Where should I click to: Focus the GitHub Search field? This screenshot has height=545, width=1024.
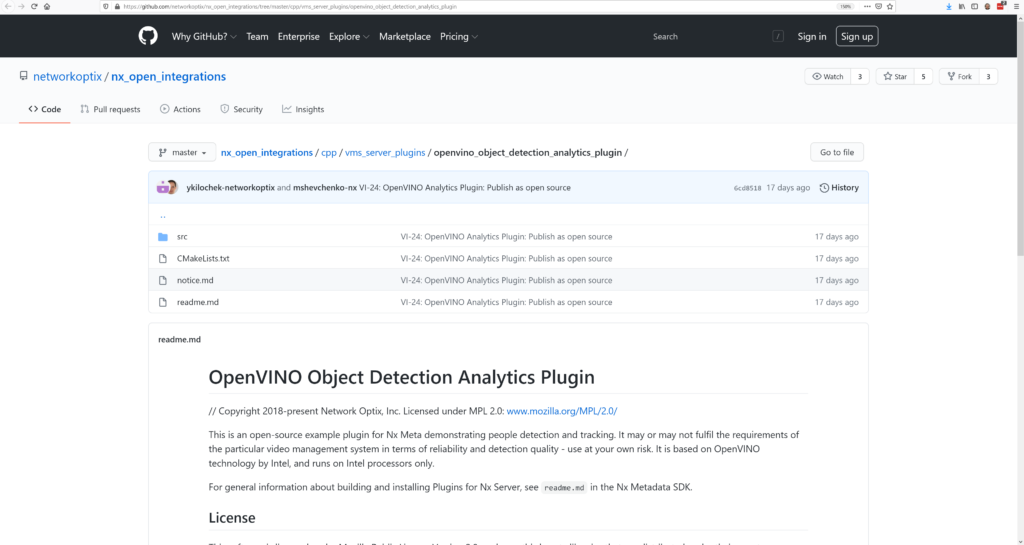point(717,37)
